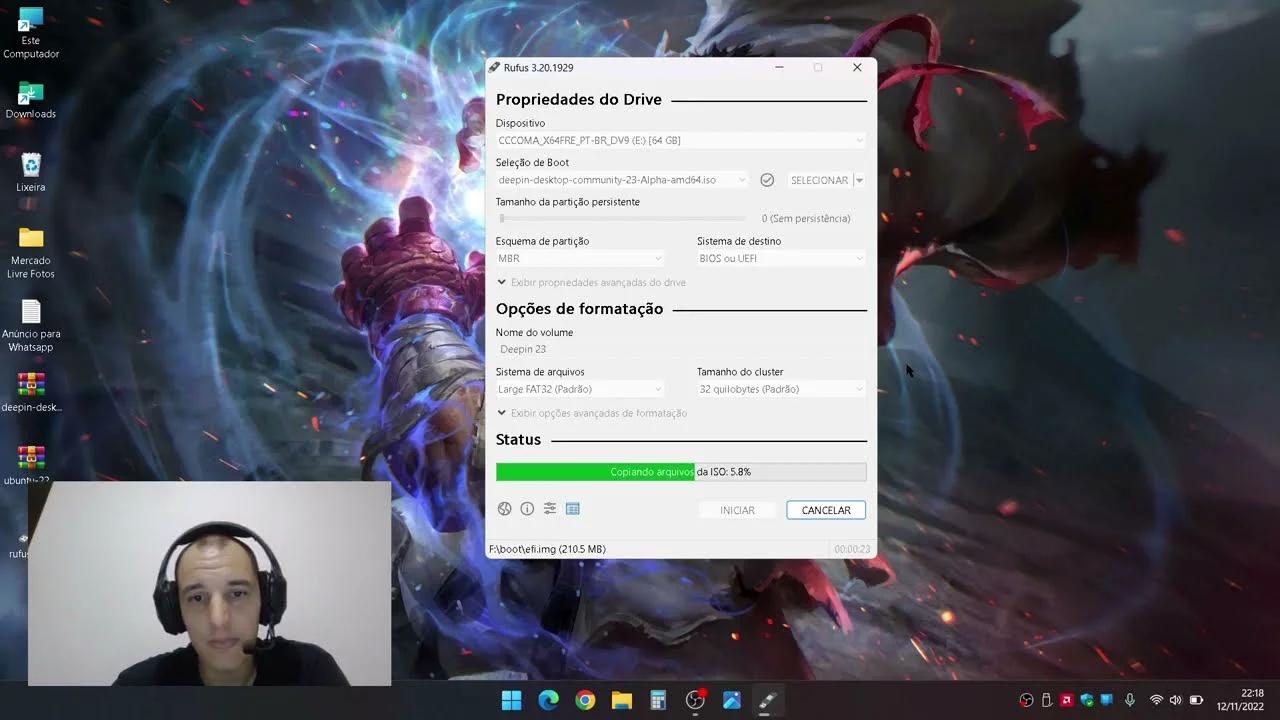The width and height of the screenshot is (1280, 720).
Task: Click the CANCELAR button
Action: click(x=826, y=510)
